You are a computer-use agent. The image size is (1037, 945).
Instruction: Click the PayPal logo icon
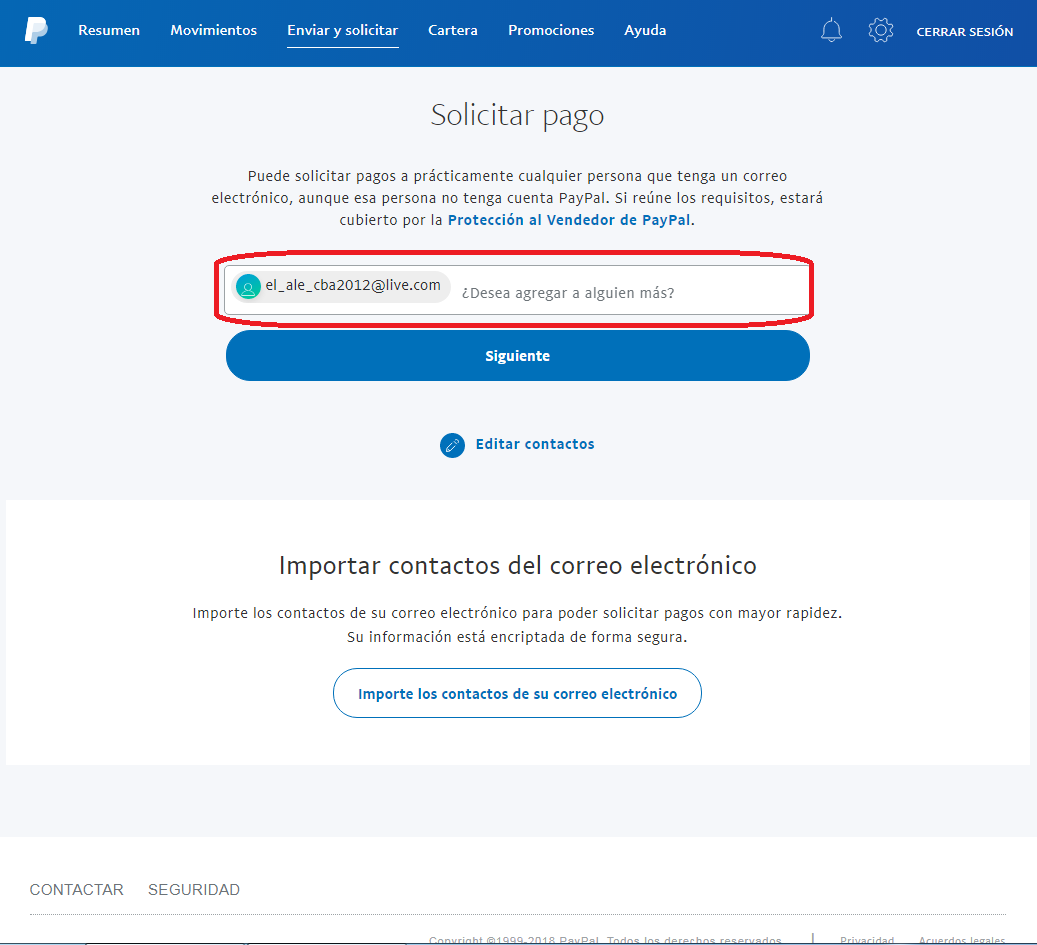36,30
